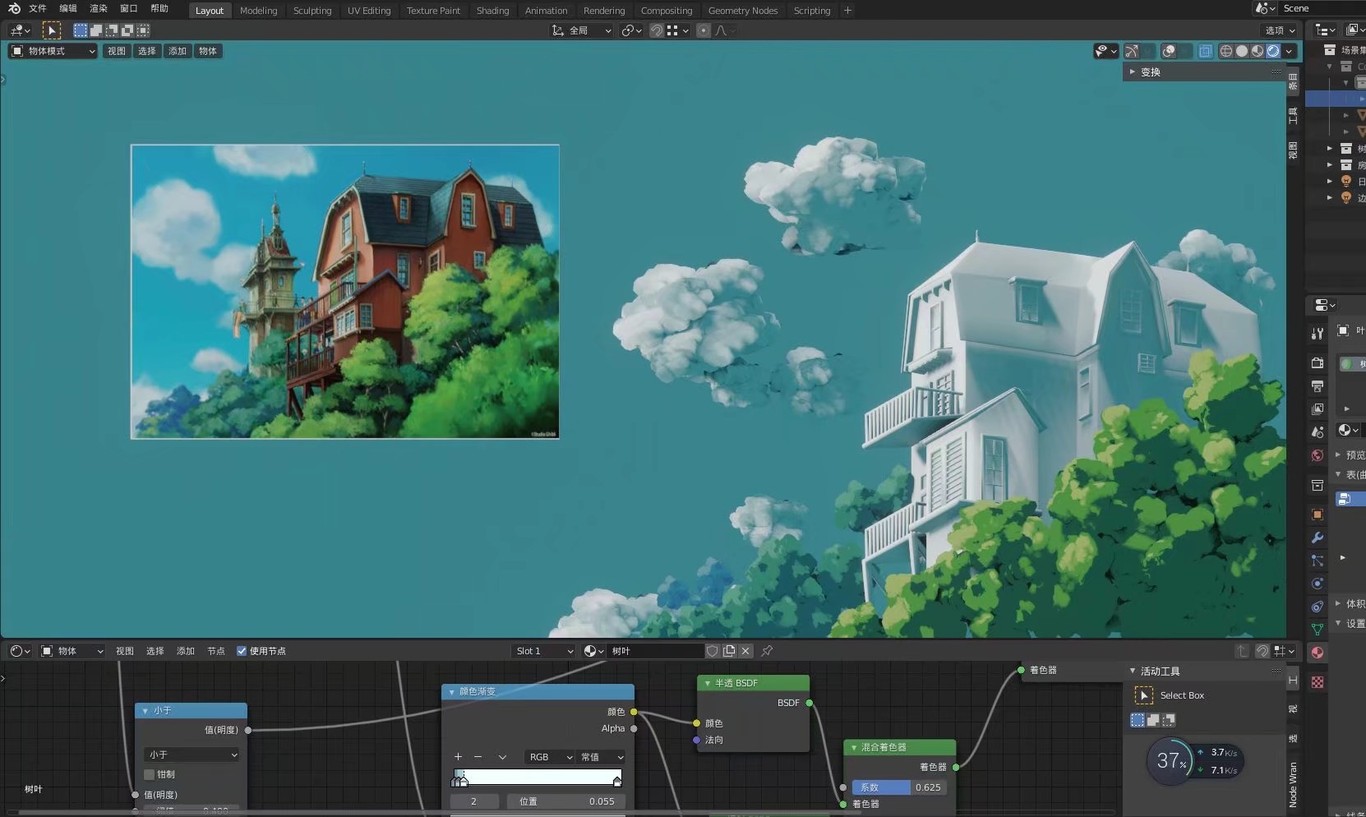This screenshot has height=817, width=1366.
Task: Toggle the 钳制 checkbox in 小于 node
Action: click(x=150, y=774)
